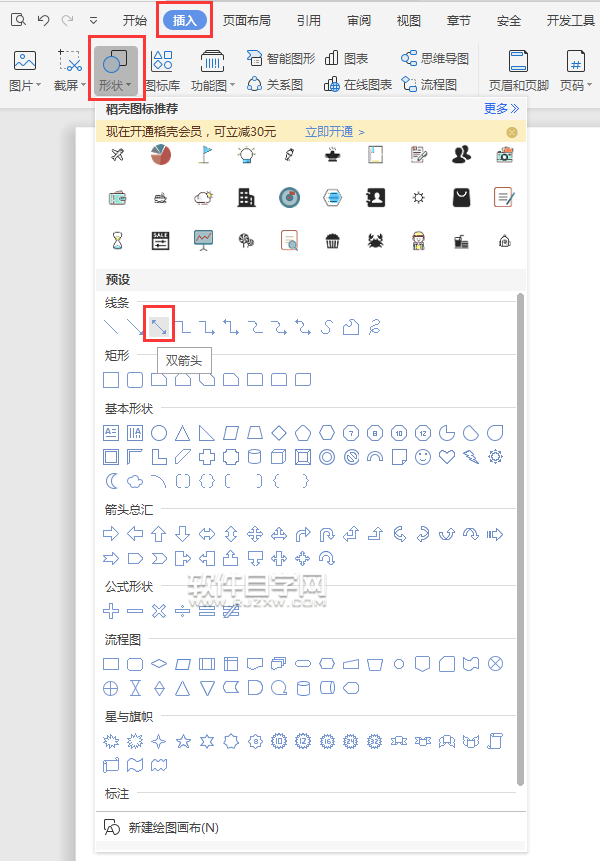Pick the division sign formula shape
This screenshot has height=861, width=600.
183,611
